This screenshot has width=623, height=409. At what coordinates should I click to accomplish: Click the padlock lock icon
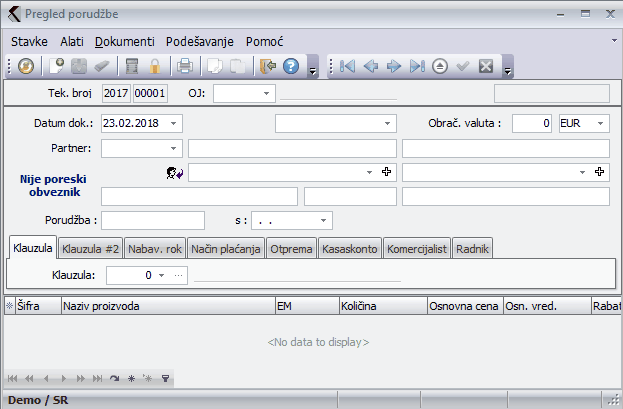(x=155, y=67)
